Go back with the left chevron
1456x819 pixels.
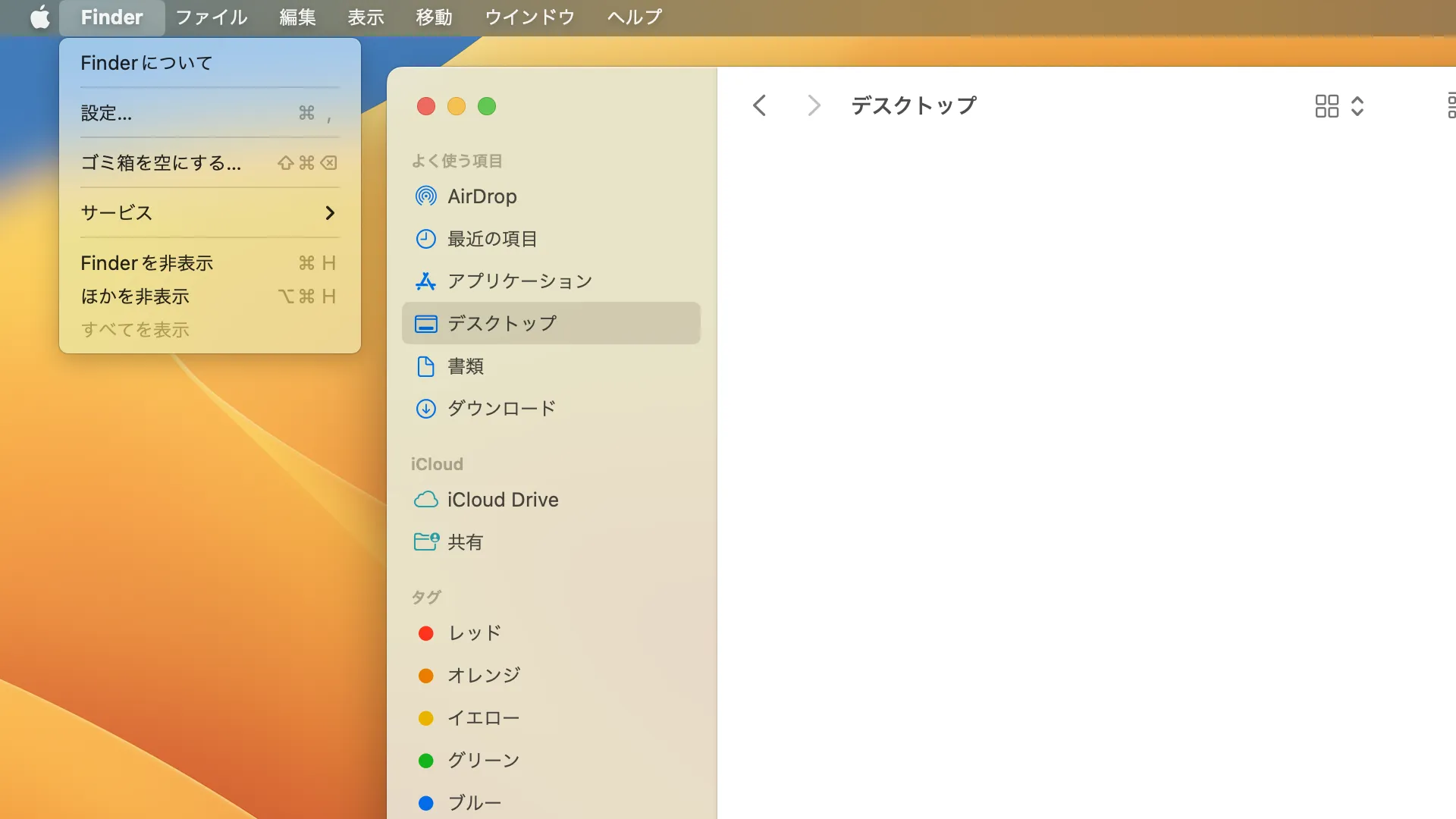click(x=759, y=105)
